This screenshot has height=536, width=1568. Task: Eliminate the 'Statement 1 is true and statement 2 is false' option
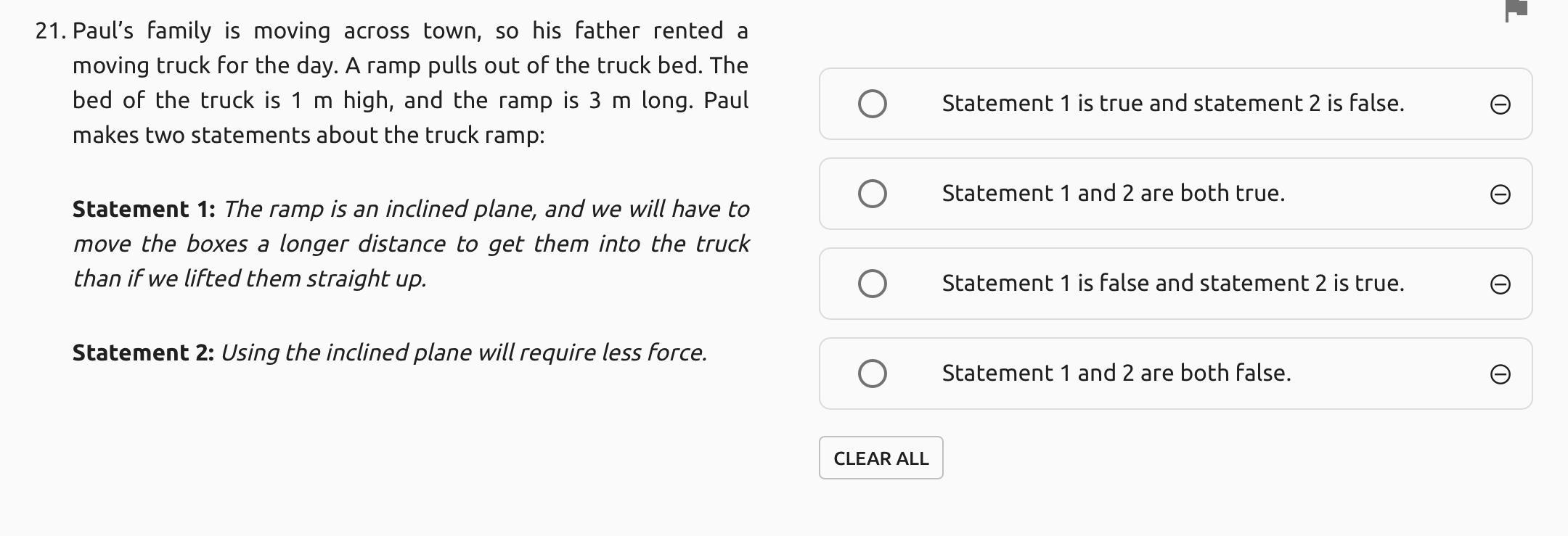pyautogui.click(x=1500, y=104)
